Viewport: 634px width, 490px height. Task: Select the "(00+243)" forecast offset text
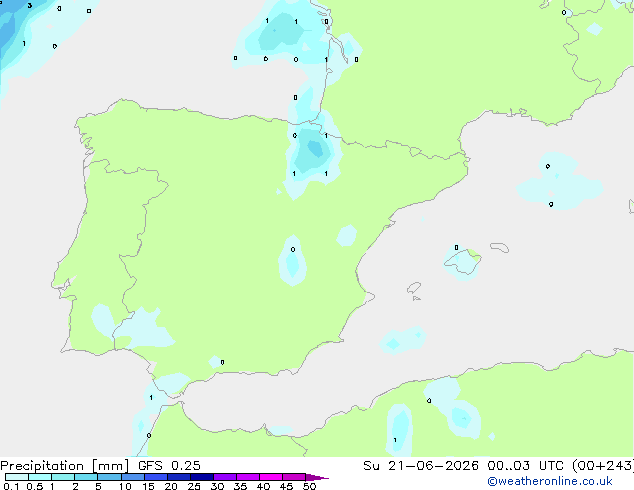pos(603,466)
